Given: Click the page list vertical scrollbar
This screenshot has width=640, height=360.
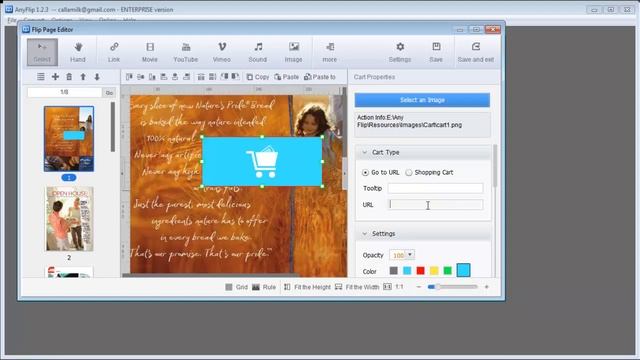Looking at the screenshot, I should click(113, 127).
